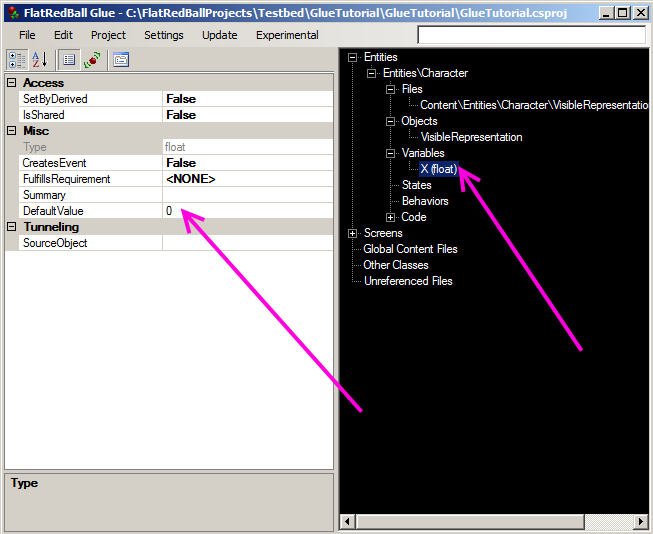This screenshot has height=534, width=653.
Task: Select the Content\Entities\Character file entry
Action: tap(534, 105)
